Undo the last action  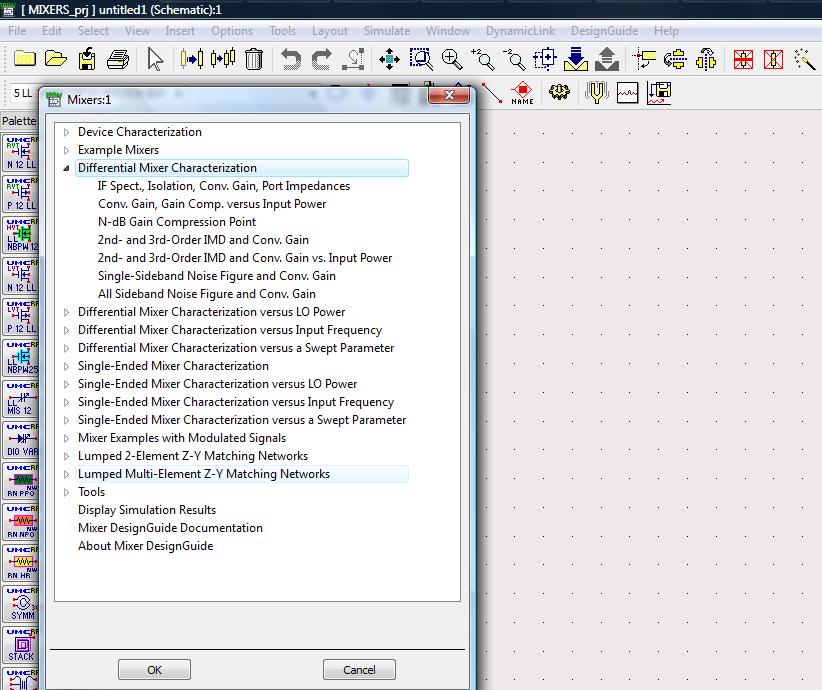(x=290, y=59)
